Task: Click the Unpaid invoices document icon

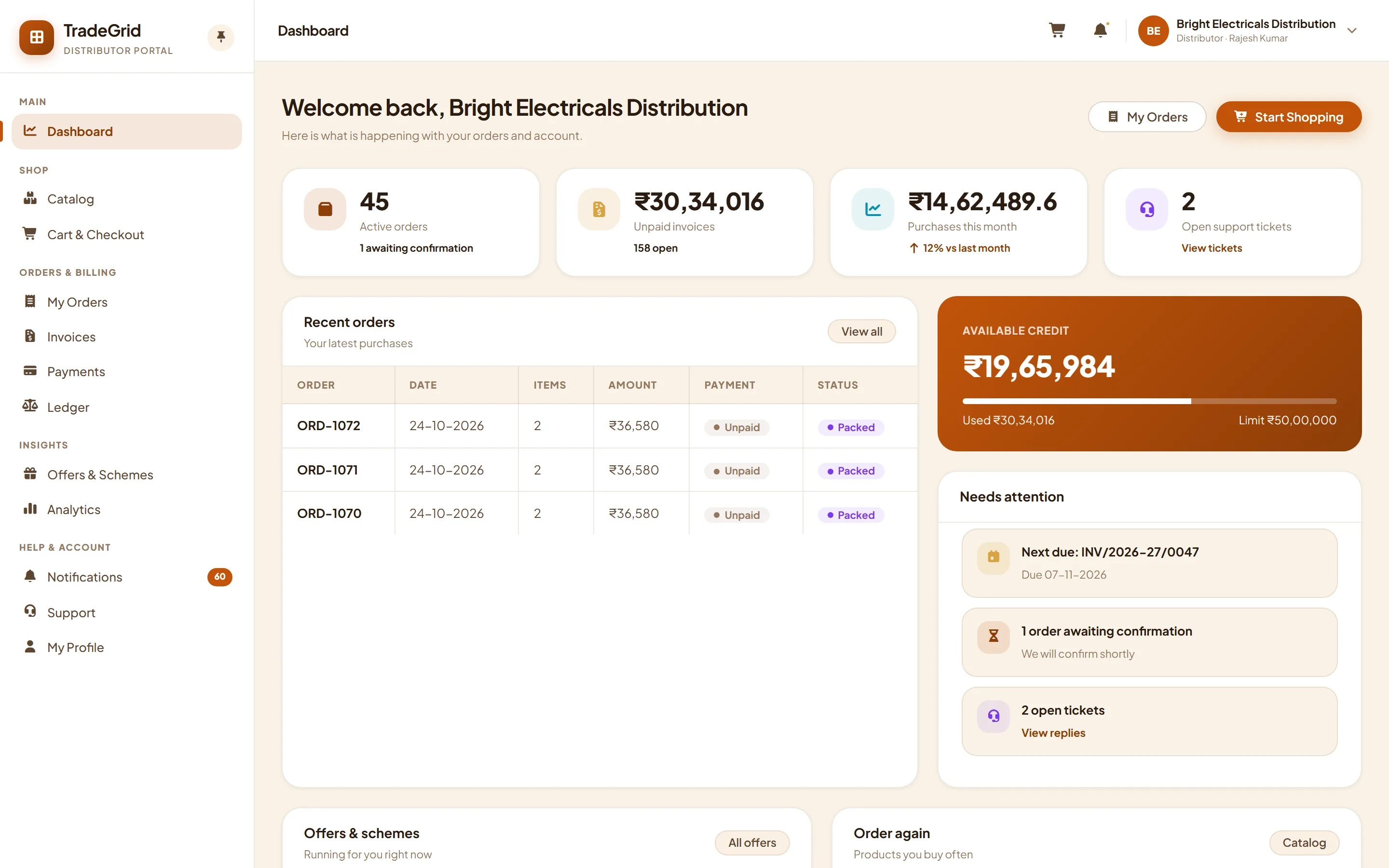Action: coord(599,209)
